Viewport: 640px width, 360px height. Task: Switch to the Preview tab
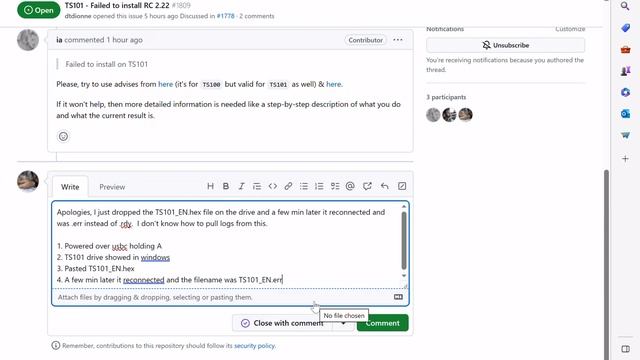pos(112,187)
